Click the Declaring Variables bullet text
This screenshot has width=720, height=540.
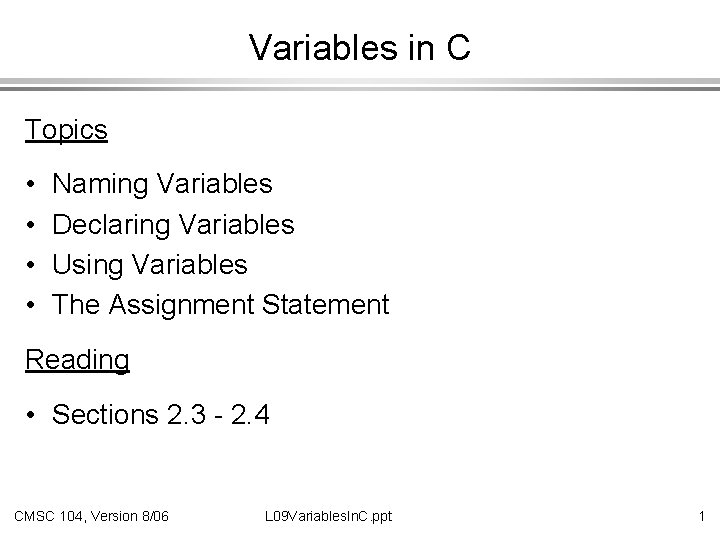click(173, 225)
